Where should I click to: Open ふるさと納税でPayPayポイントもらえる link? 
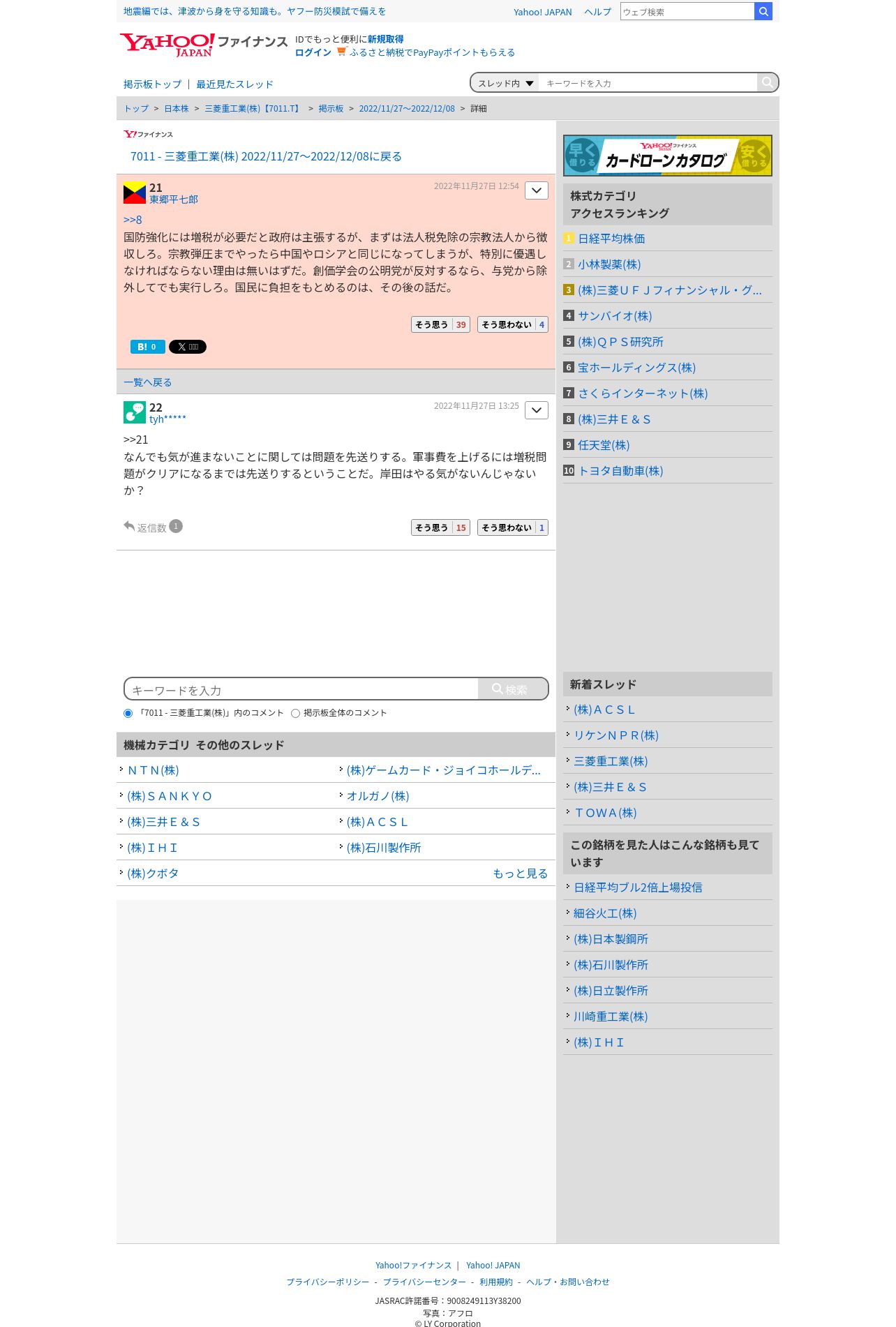click(433, 52)
